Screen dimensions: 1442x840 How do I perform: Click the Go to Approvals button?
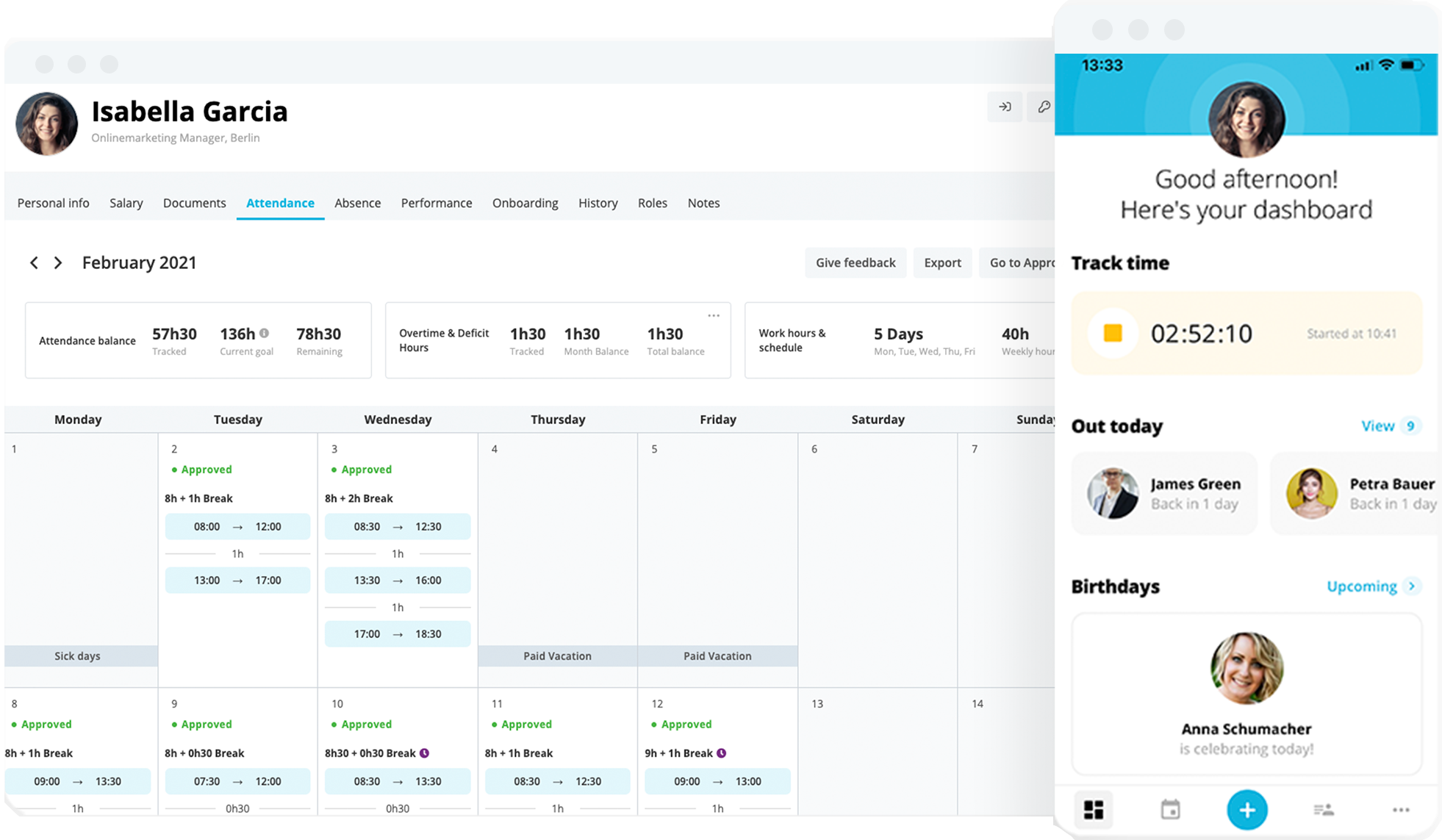[1024, 262]
